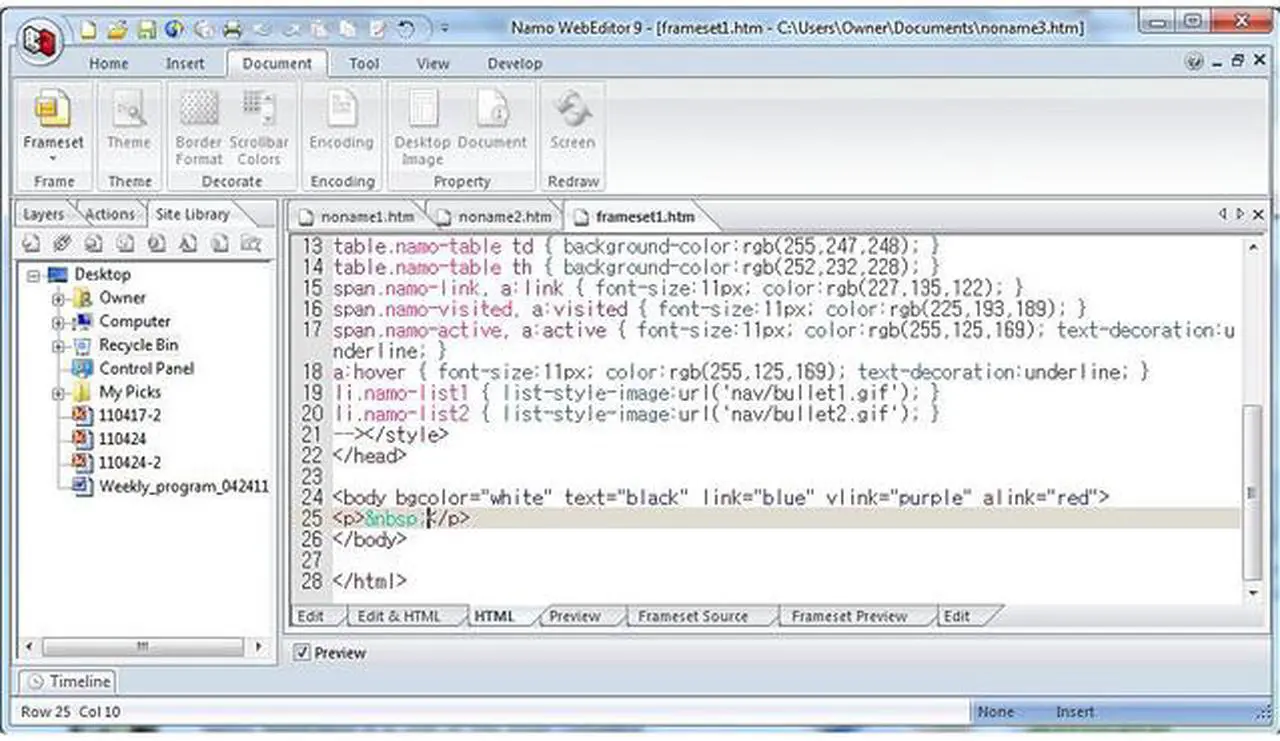
Task: Switch to the Actions panel tab
Action: (109, 214)
